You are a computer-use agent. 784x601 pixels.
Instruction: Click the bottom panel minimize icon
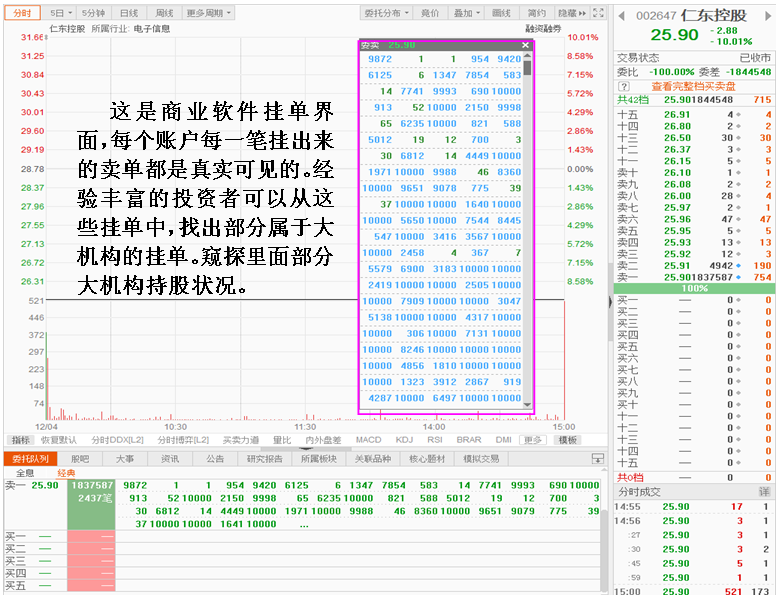tap(598, 458)
